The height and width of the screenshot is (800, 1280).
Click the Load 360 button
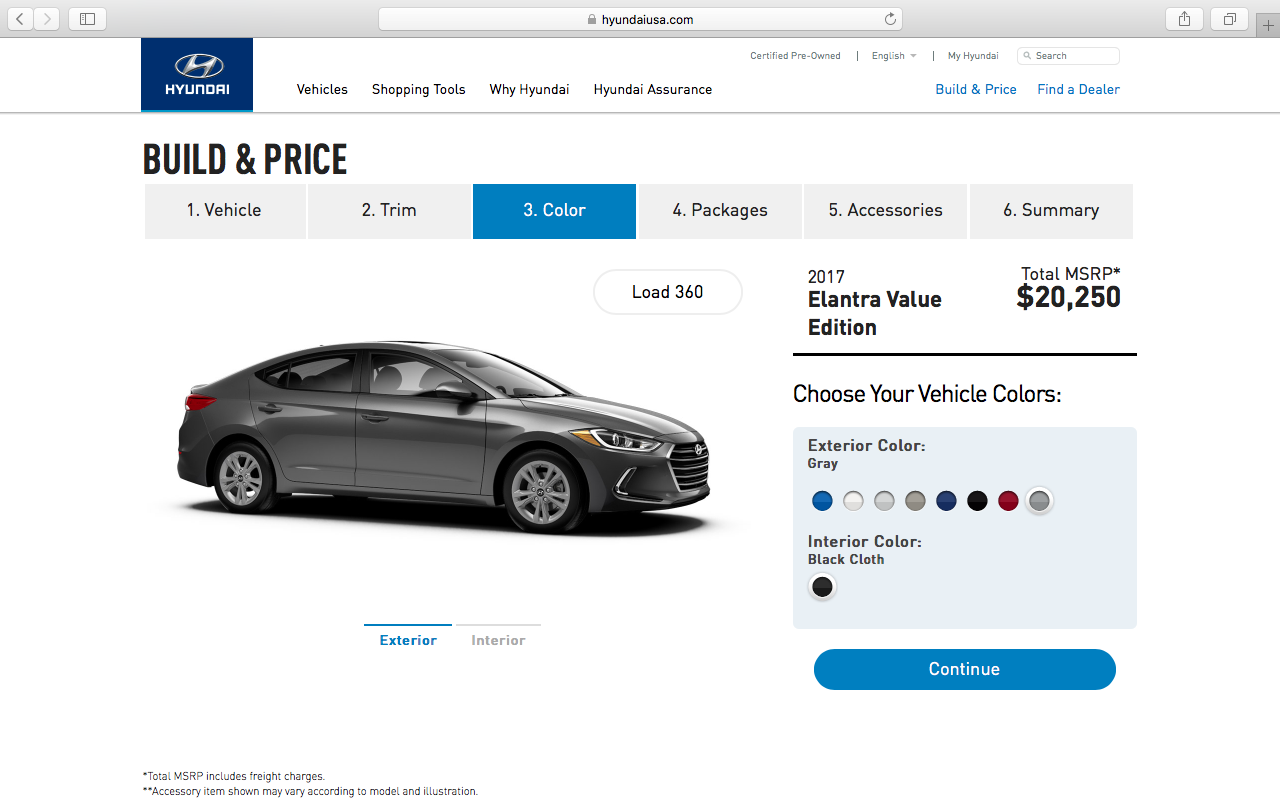(668, 292)
